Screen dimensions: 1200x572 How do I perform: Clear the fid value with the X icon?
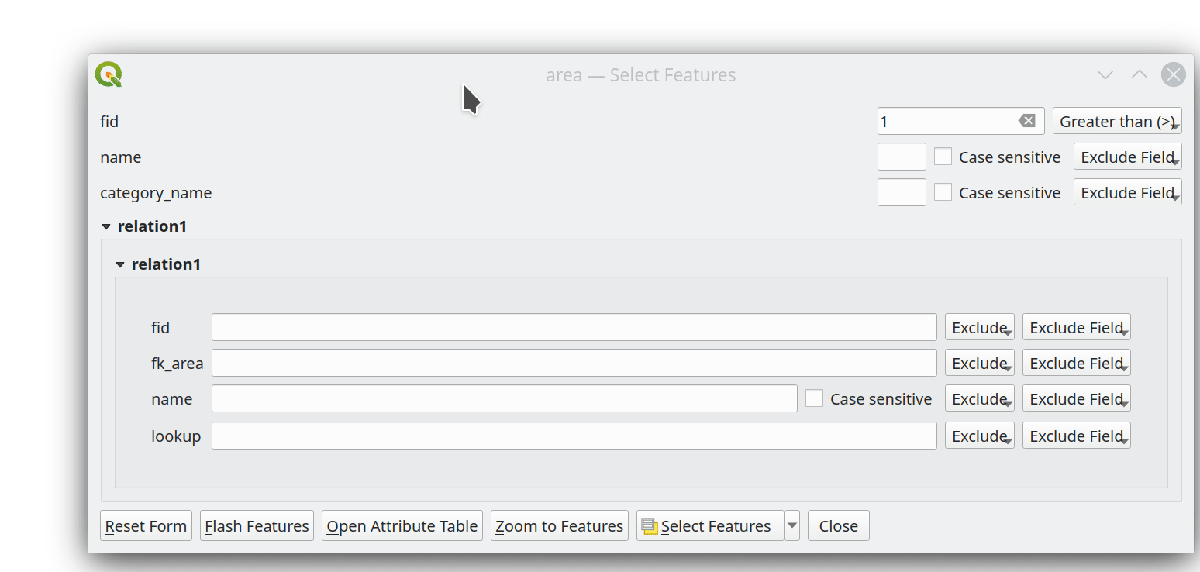[x=1027, y=121]
